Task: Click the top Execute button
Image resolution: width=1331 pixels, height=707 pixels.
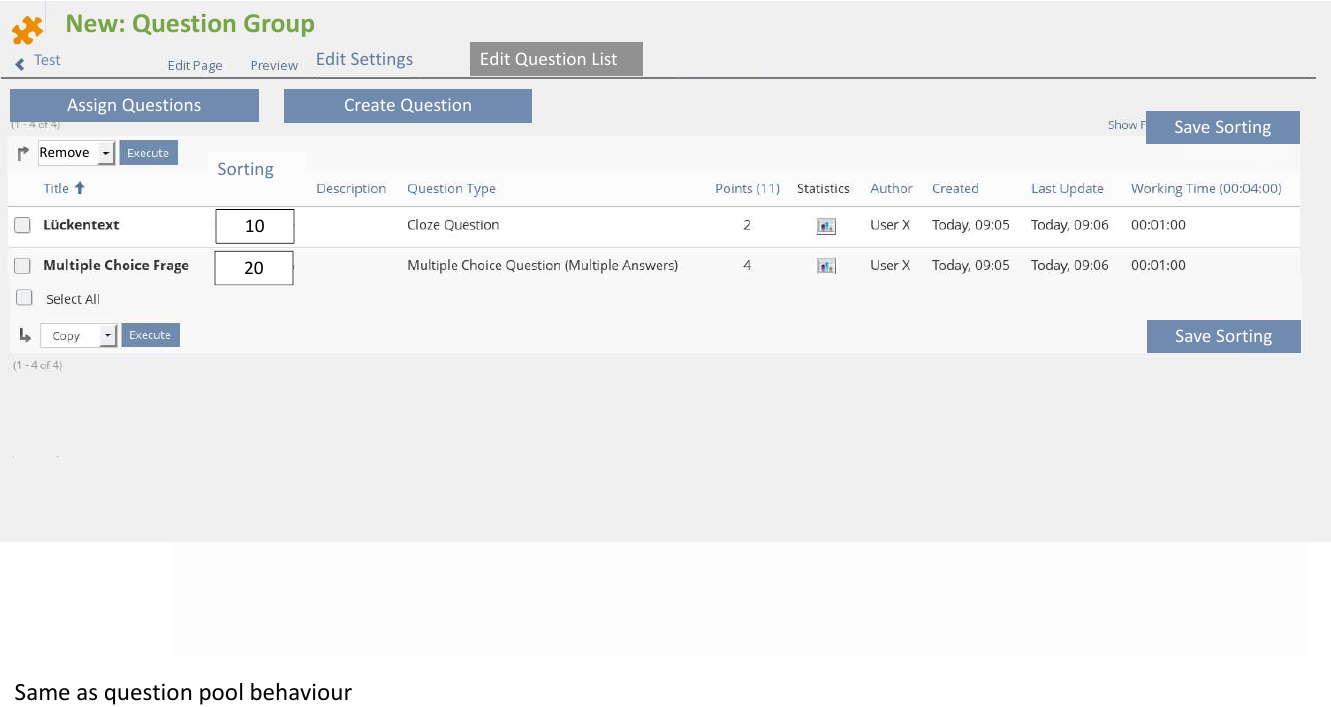Action: [x=148, y=153]
